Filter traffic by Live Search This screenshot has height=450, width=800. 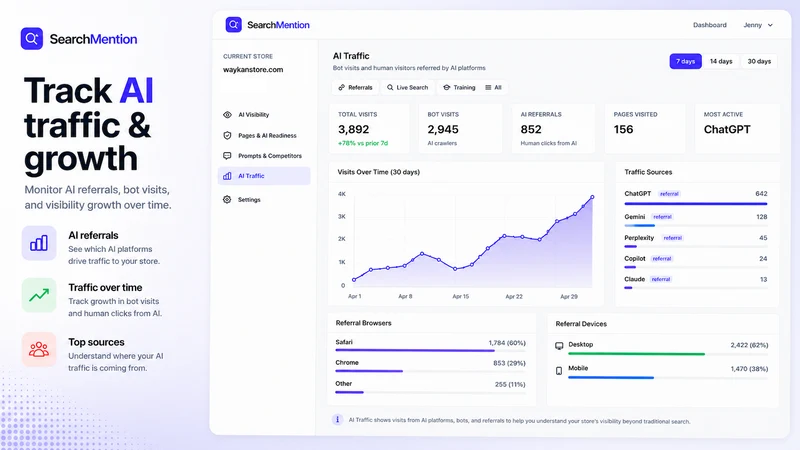click(x=408, y=87)
